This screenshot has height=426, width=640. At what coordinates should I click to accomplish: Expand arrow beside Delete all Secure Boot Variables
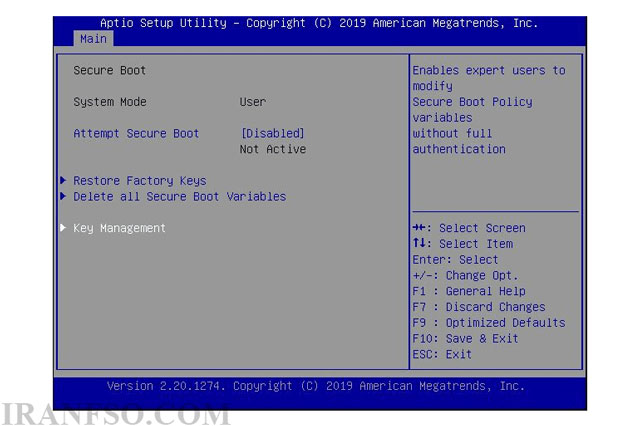click(63, 196)
